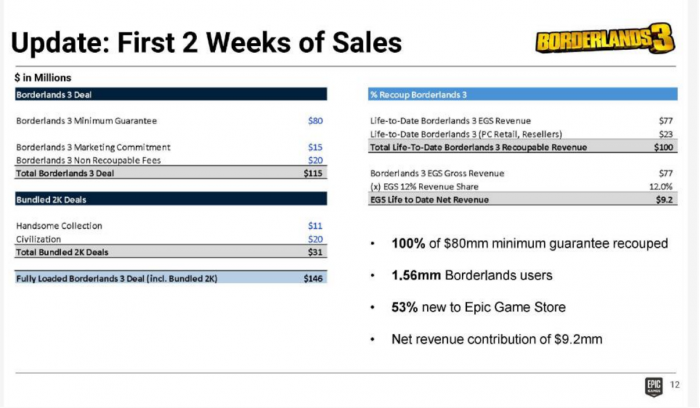The image size is (700, 408).
Task: Select the $80 minimum guarantee value
Action: [316, 121]
